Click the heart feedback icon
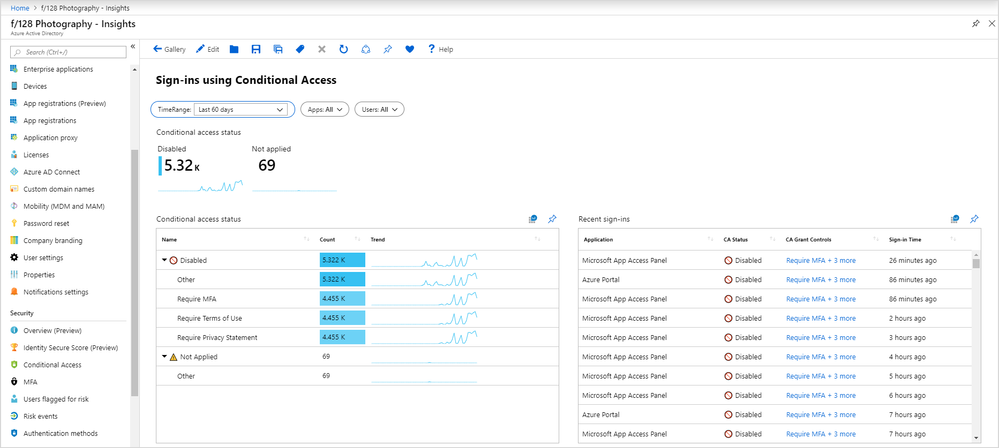 tap(410, 49)
